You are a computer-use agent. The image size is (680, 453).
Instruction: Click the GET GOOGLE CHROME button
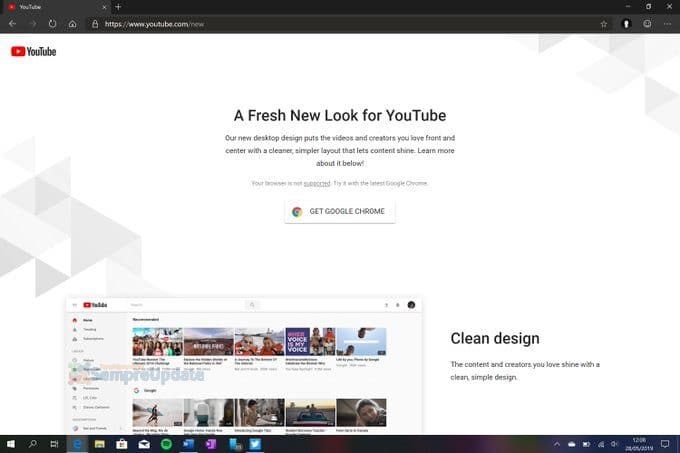pyautogui.click(x=340, y=212)
